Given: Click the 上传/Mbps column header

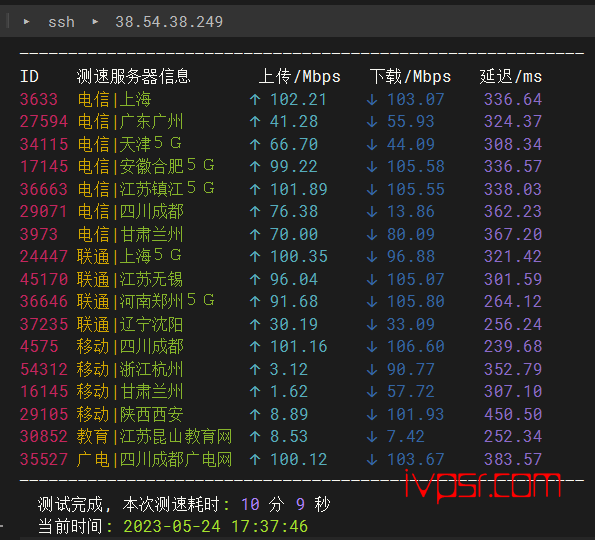Looking at the screenshot, I should 299,77.
